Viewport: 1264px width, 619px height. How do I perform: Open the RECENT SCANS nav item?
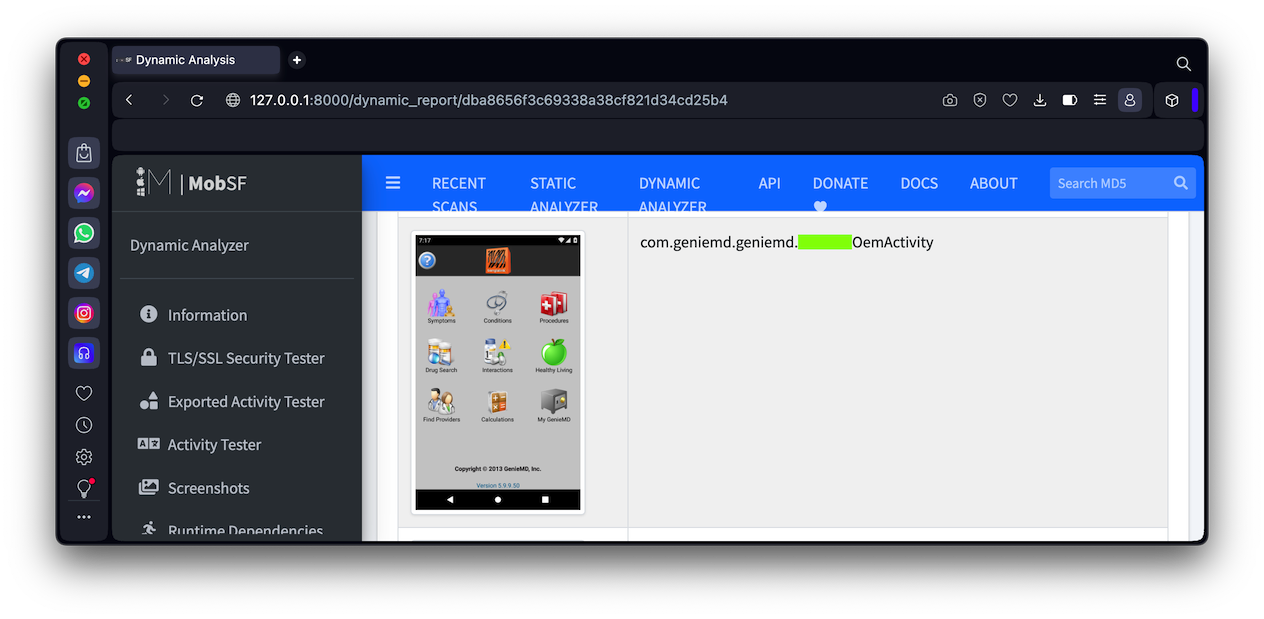(x=459, y=195)
